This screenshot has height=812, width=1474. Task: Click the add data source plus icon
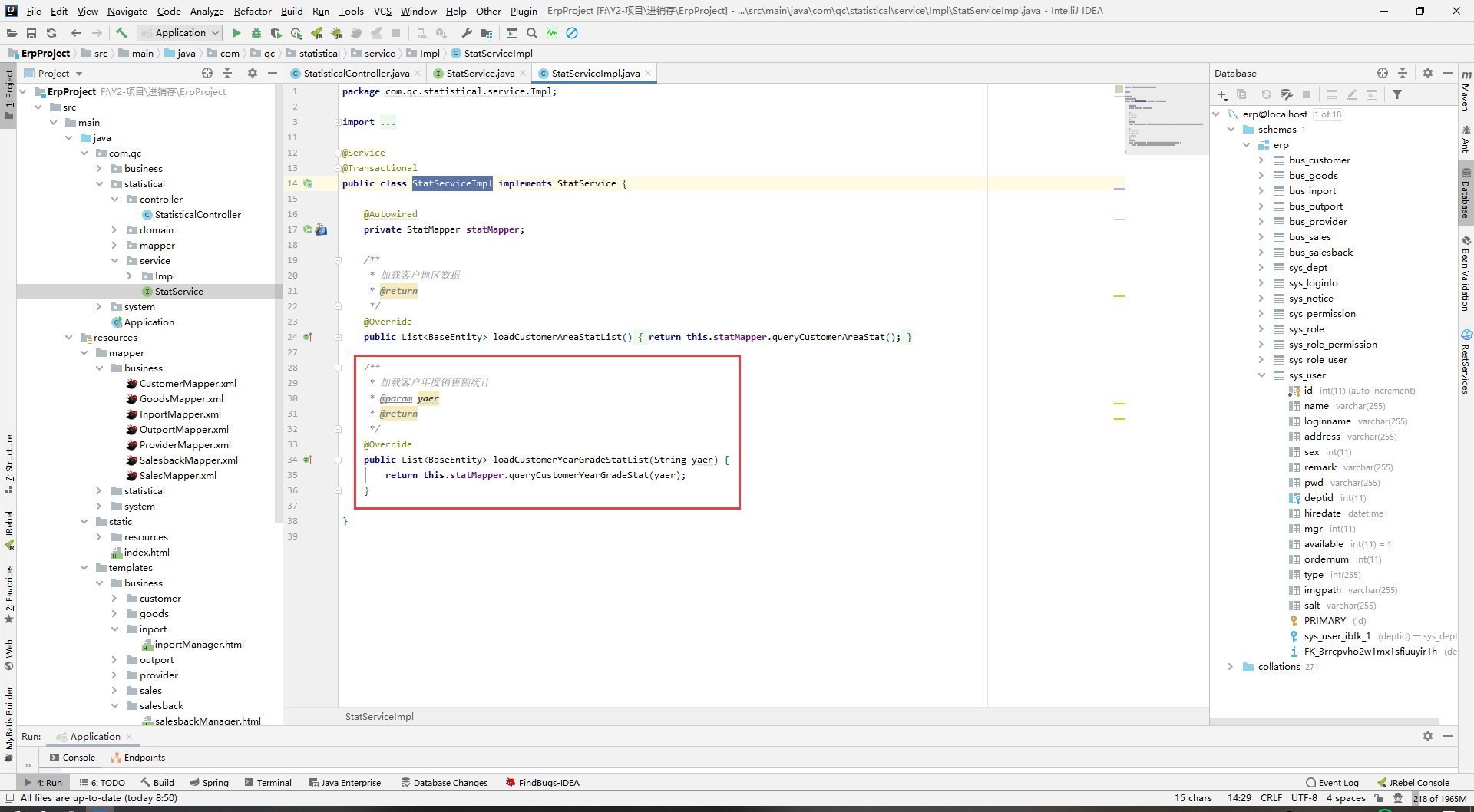click(x=1221, y=94)
